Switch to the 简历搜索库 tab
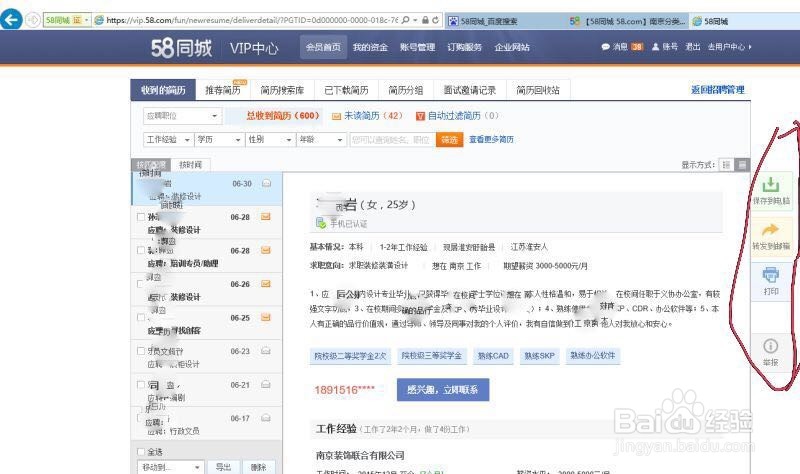Image resolution: width=800 pixels, height=474 pixels. 282,90
